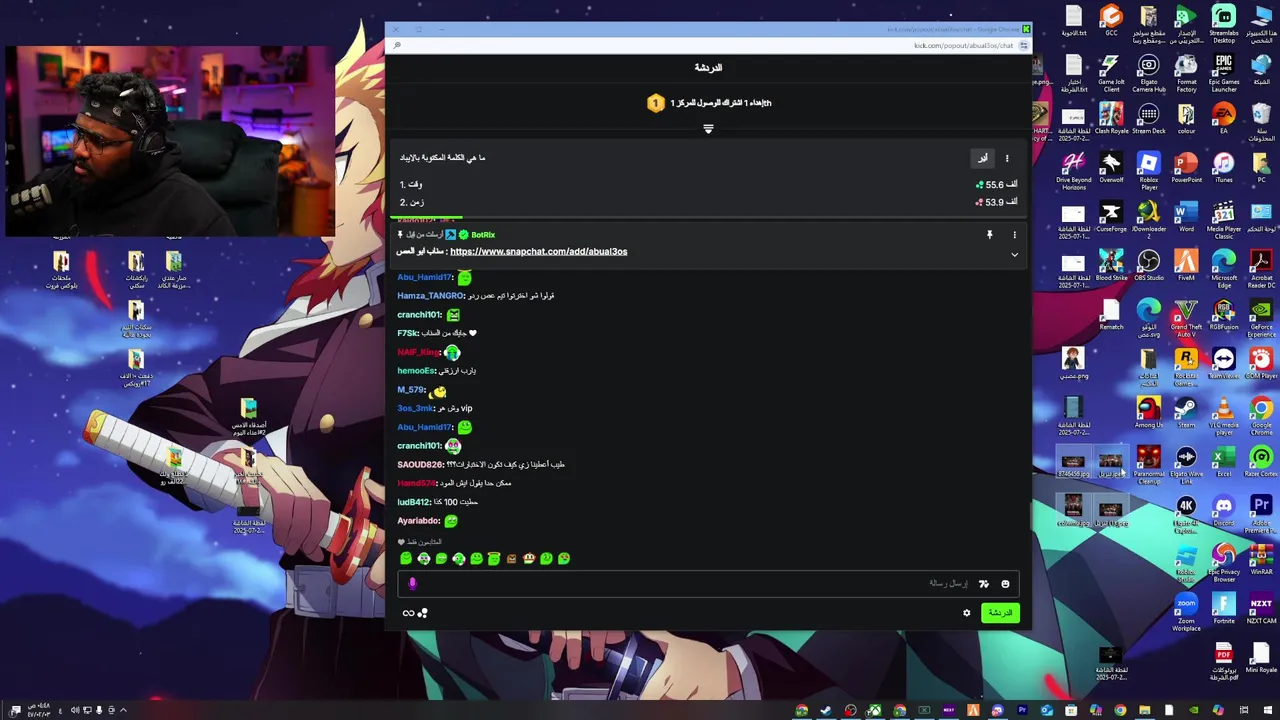Open the Acrobat Reader DC shortcut
Viewport: 1280px width, 720px height.
click(1261, 267)
